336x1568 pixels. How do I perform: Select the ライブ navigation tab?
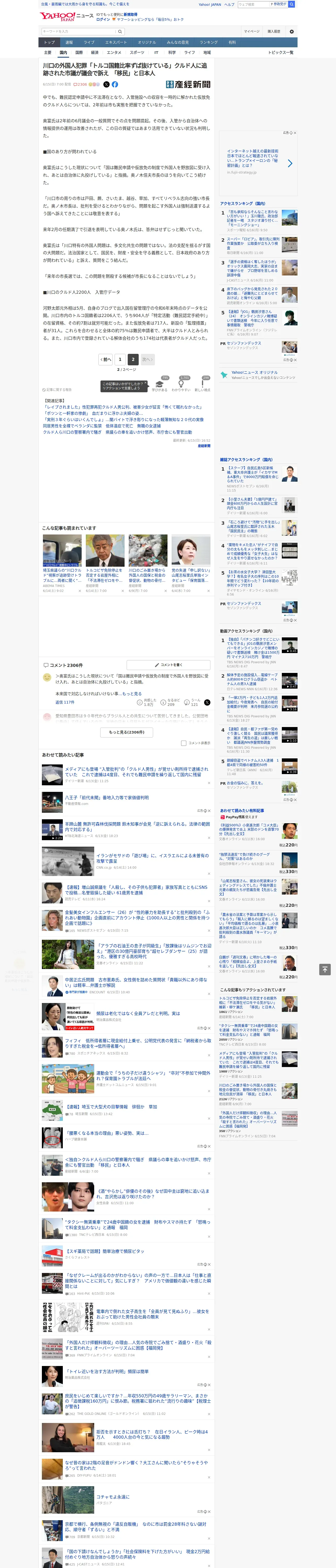89,43
